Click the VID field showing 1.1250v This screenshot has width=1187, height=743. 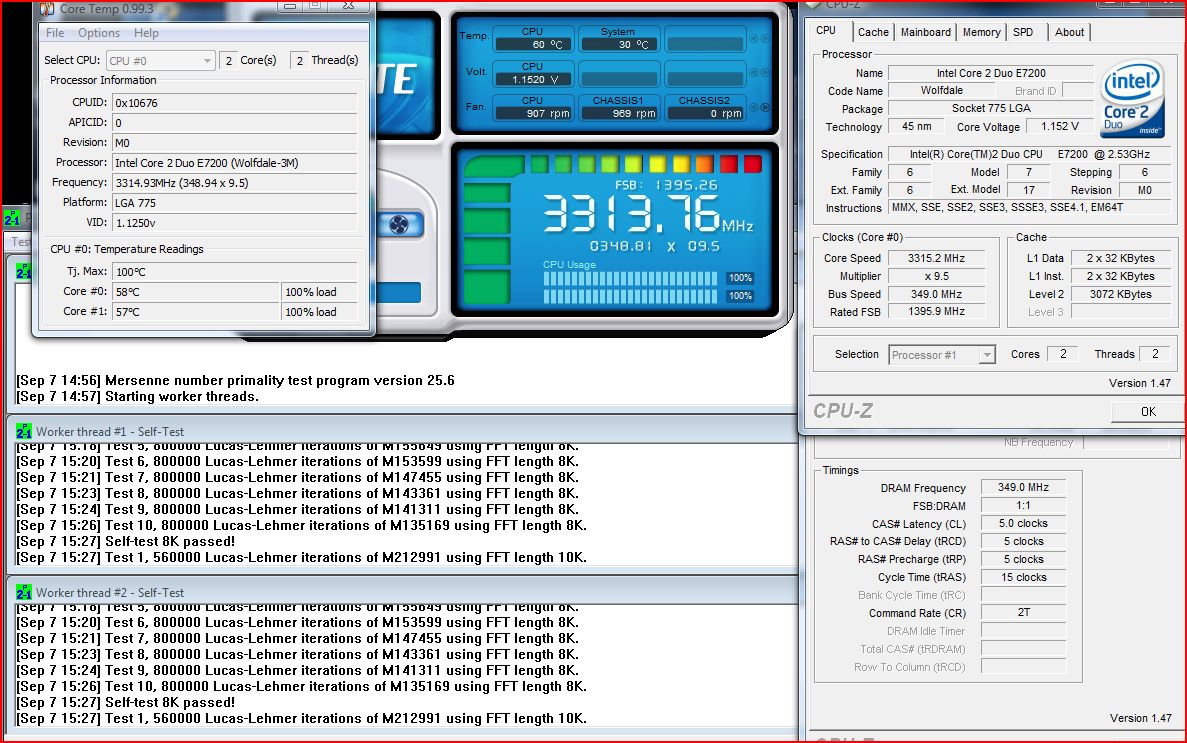click(x=235, y=223)
